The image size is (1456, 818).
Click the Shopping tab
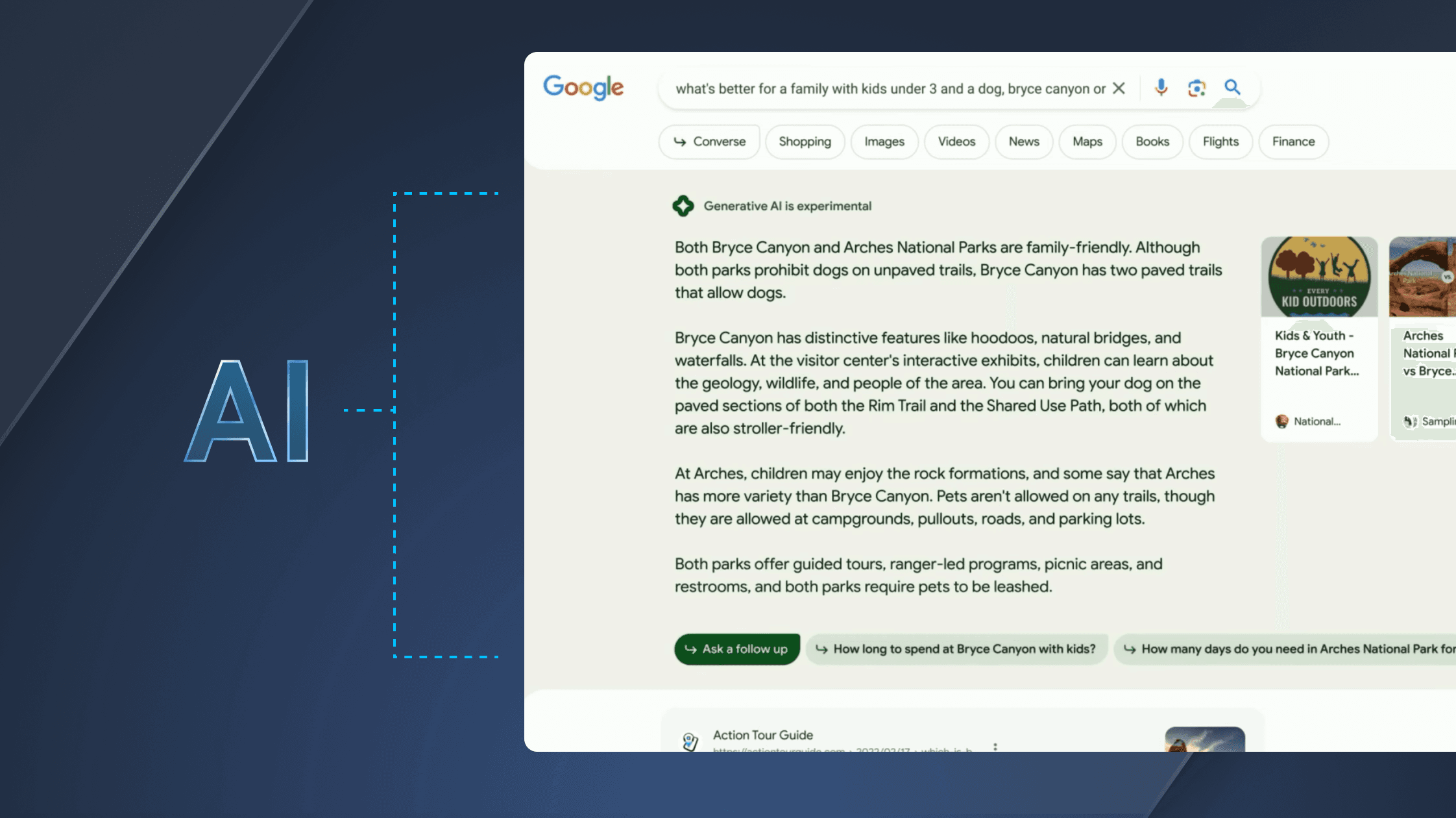point(804,141)
